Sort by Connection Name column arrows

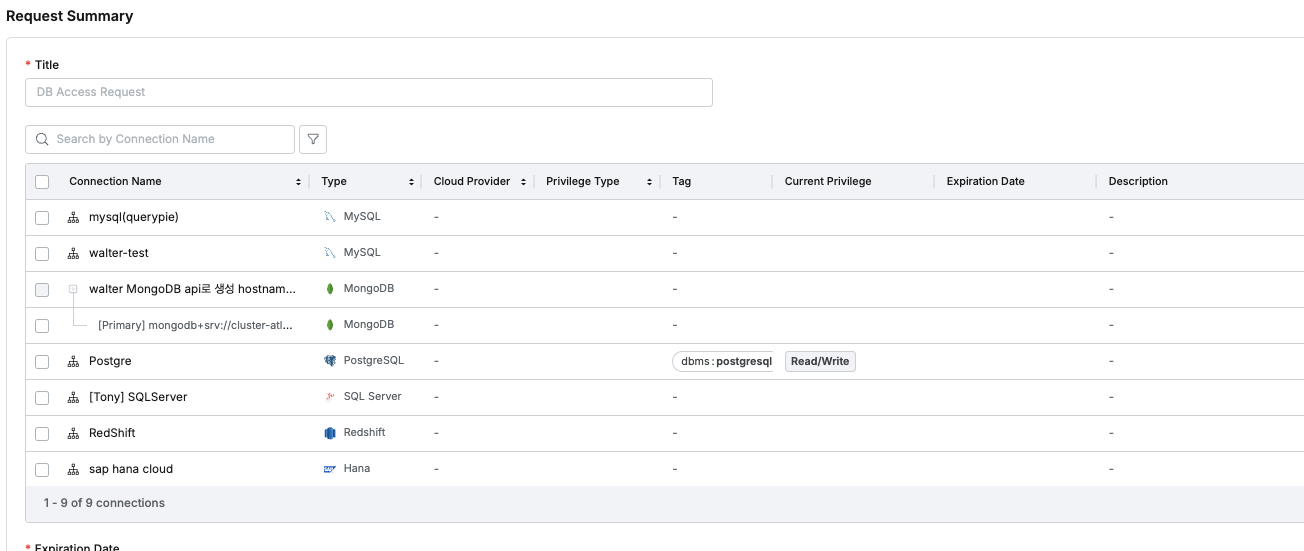[298, 182]
